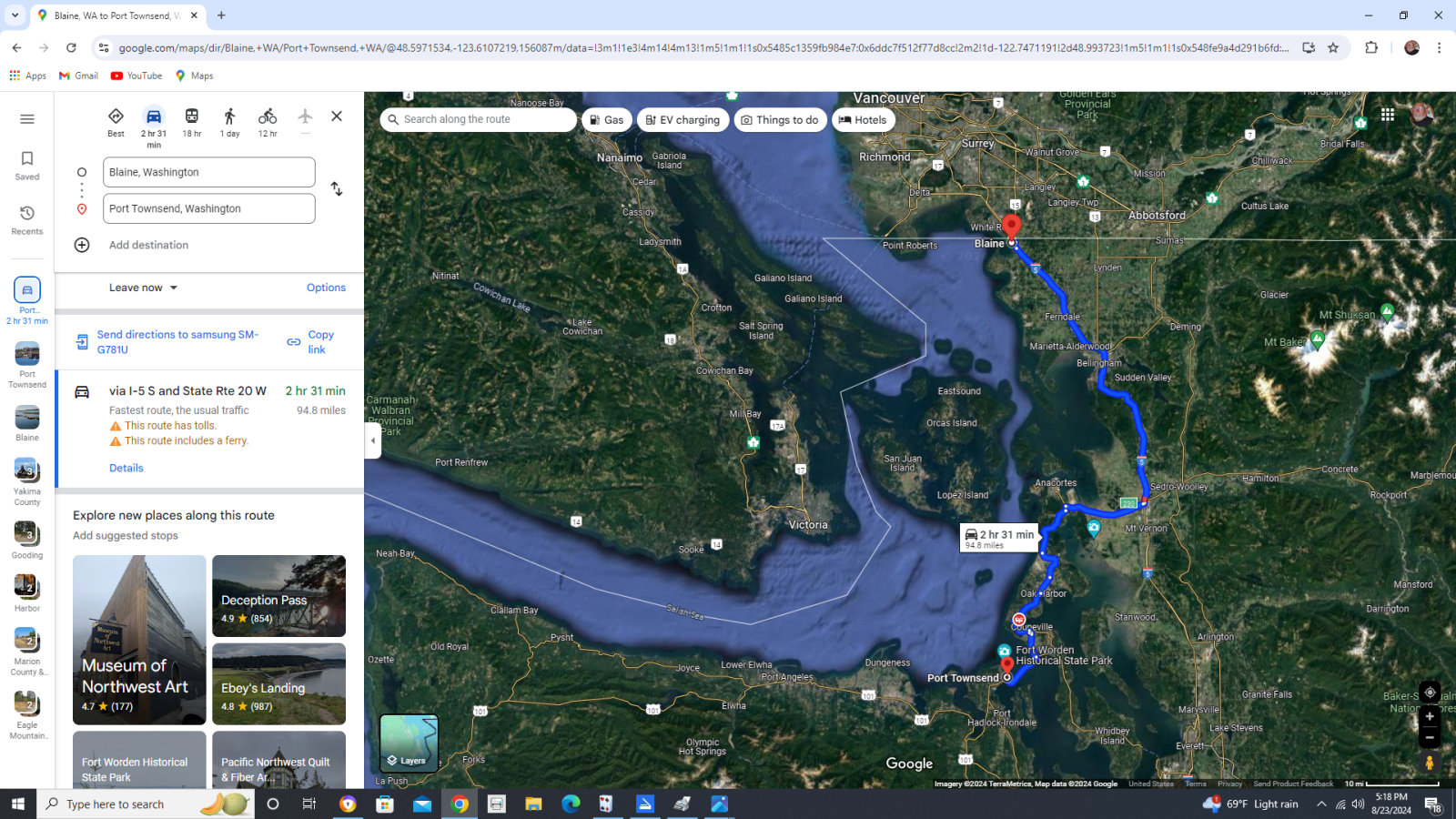
Task: Open route Options
Action: (326, 288)
